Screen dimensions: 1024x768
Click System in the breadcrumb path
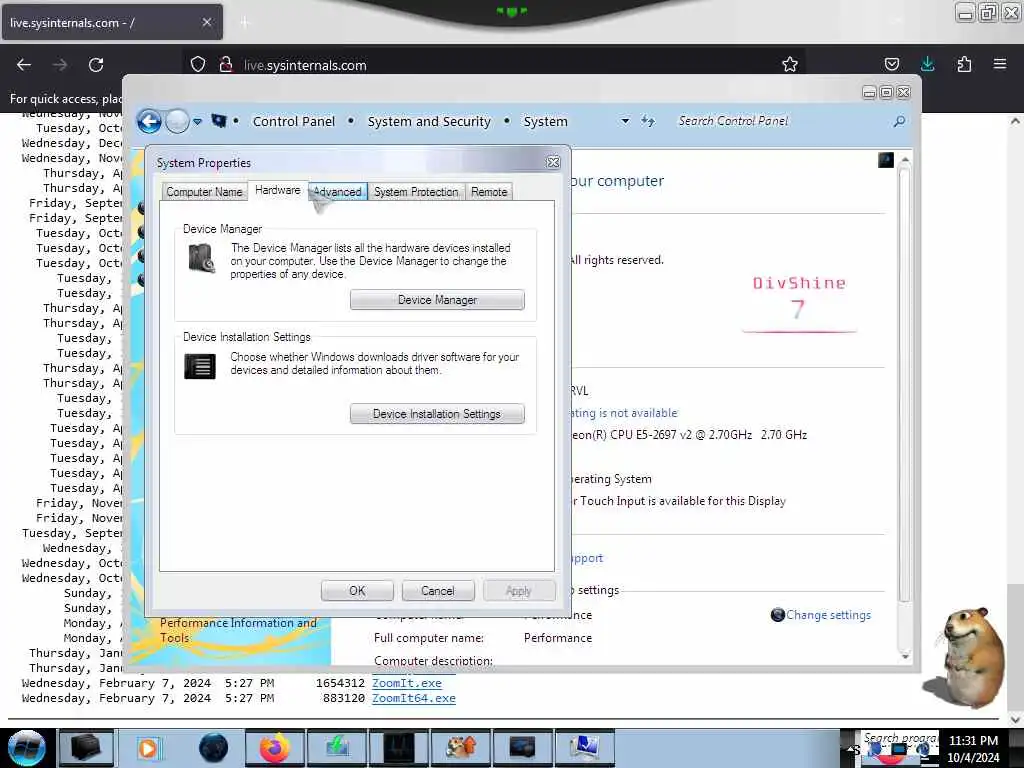545,121
